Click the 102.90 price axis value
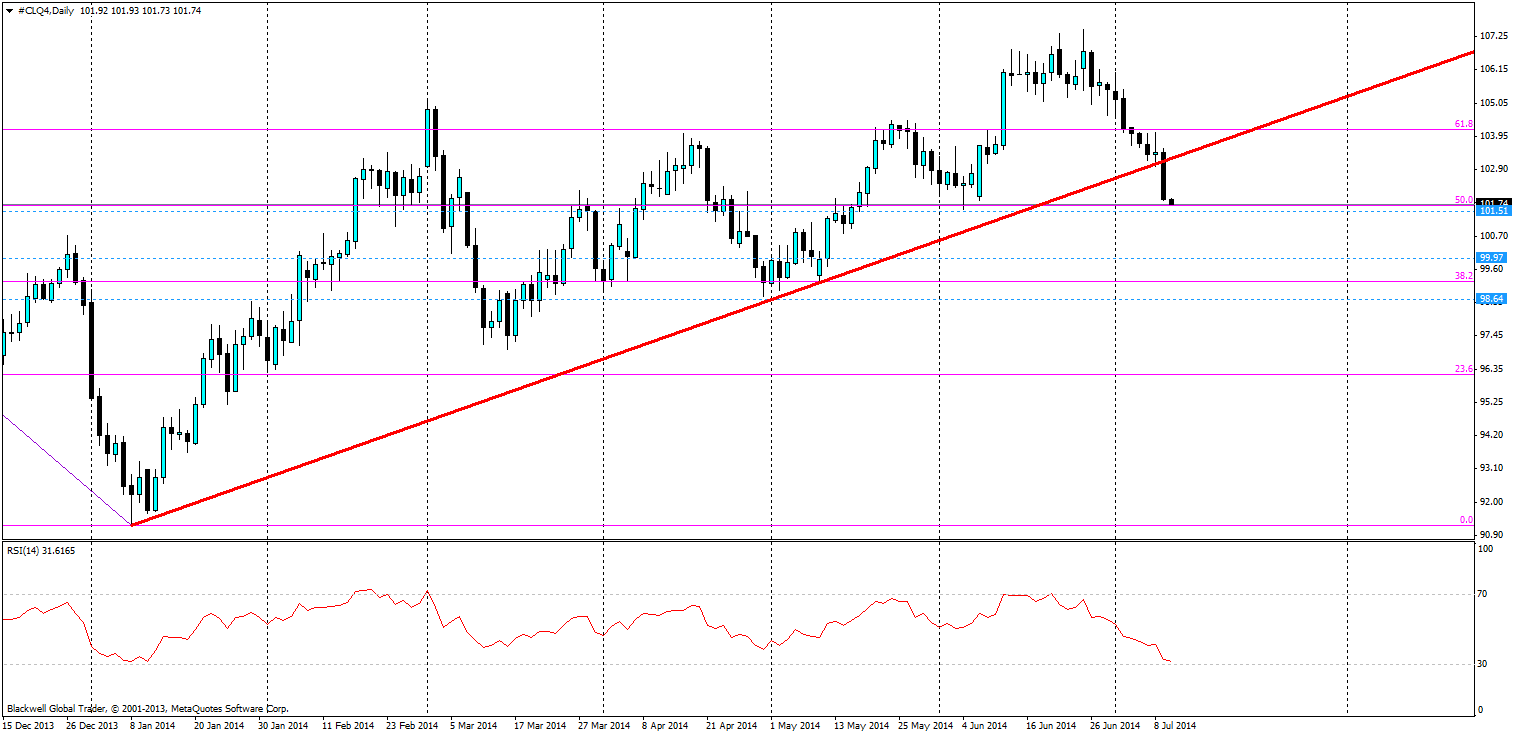This screenshot has width=1514, height=734. 1493,168
